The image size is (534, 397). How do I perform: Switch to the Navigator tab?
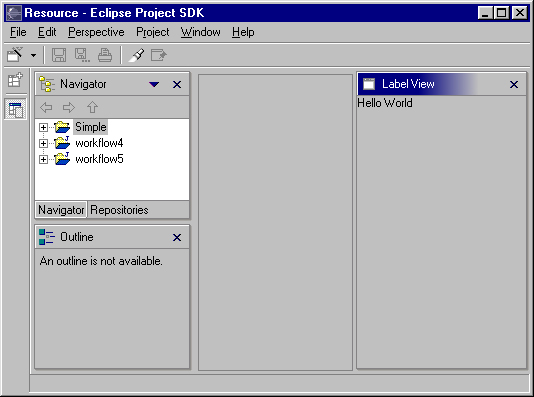point(61,210)
